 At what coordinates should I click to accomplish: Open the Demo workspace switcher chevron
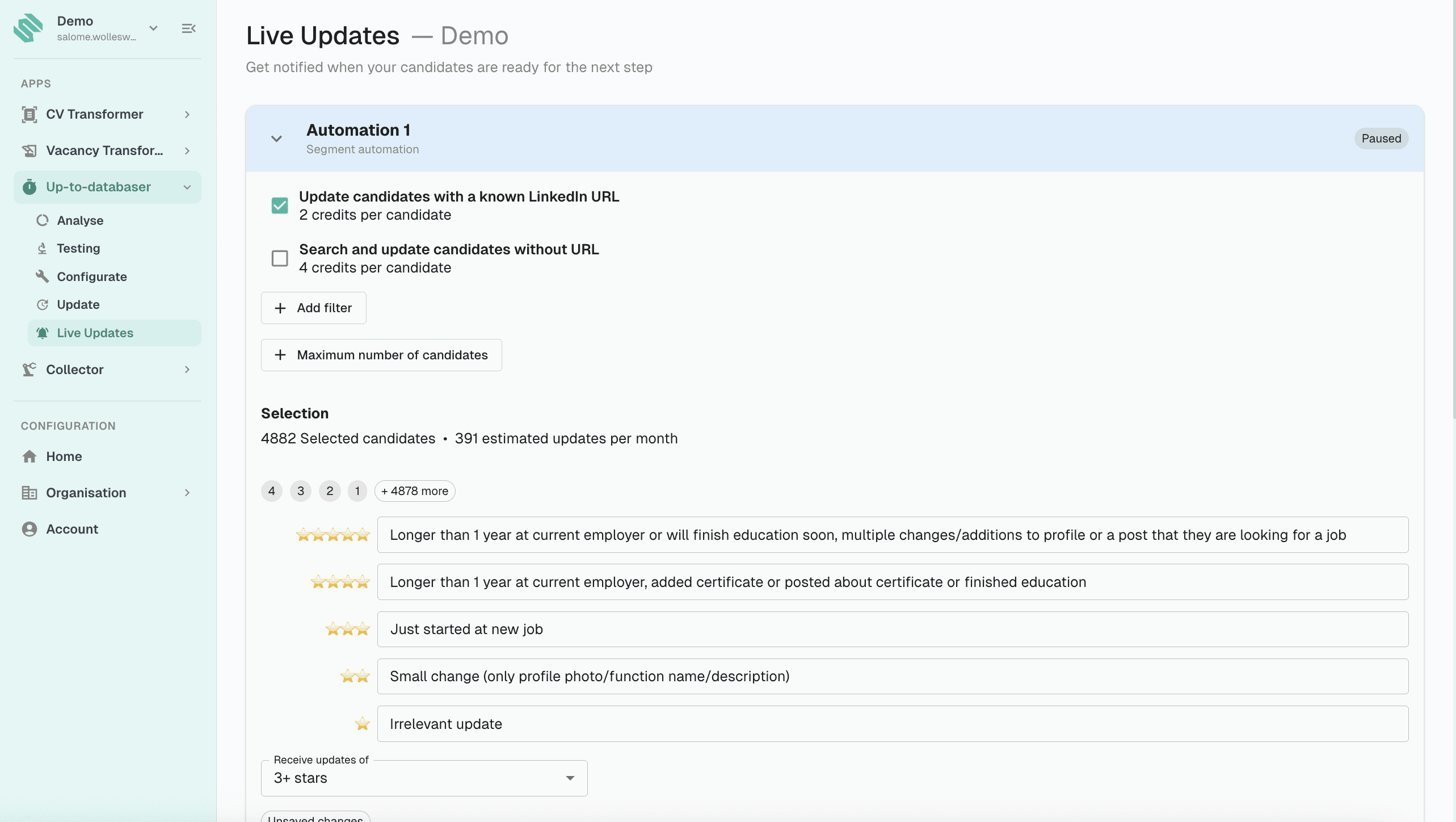tap(153, 28)
